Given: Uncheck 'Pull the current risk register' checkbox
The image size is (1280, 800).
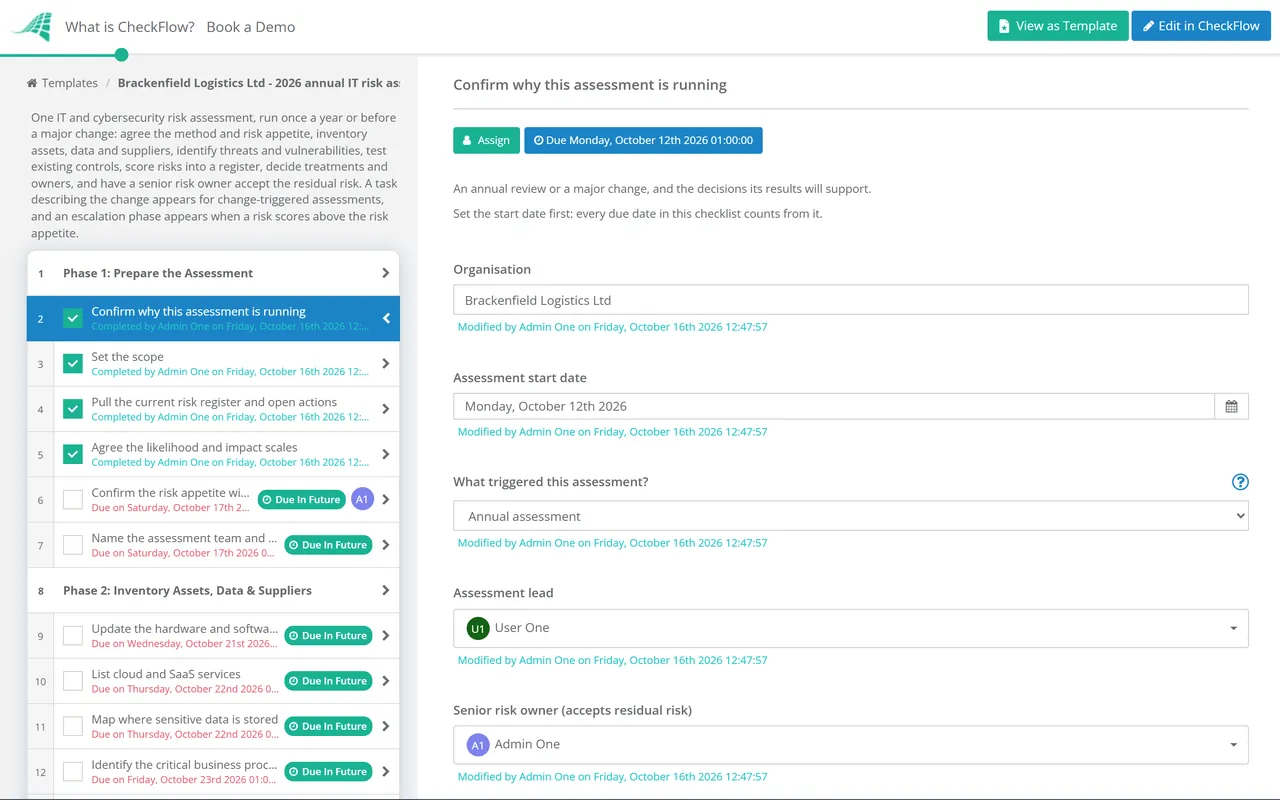Looking at the screenshot, I should coord(73,408).
